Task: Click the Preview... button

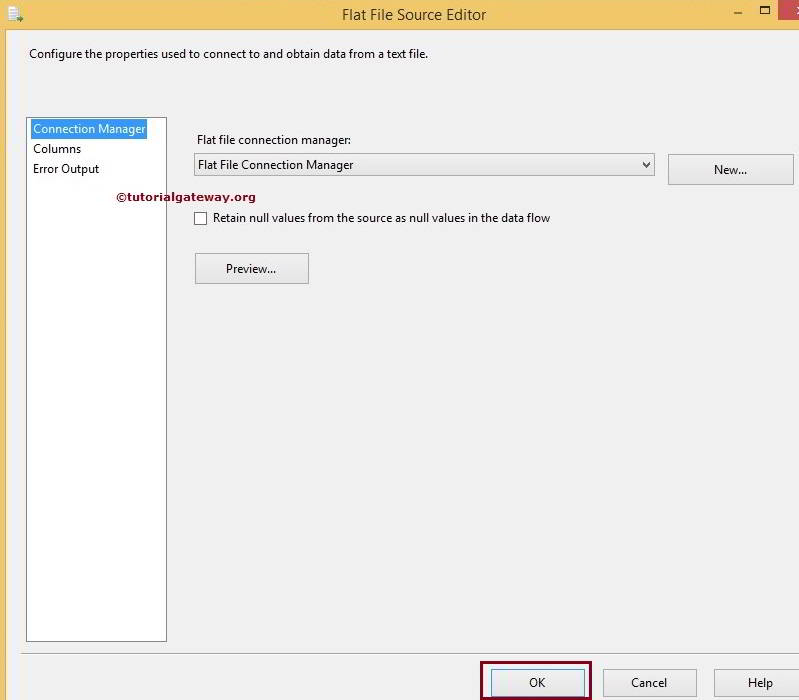Action: click(x=252, y=268)
